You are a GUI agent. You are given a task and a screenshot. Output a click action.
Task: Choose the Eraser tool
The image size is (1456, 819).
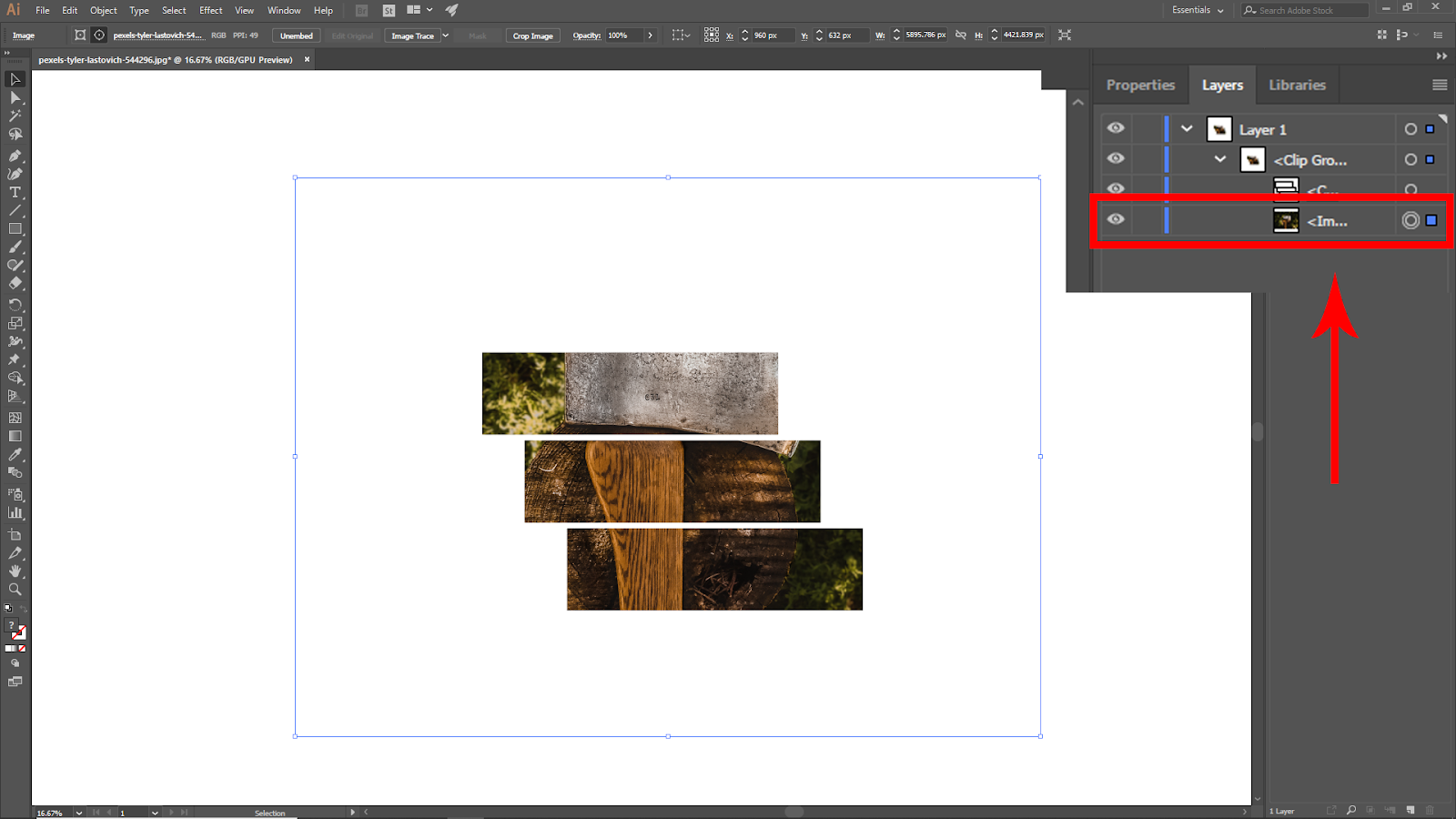[15, 283]
